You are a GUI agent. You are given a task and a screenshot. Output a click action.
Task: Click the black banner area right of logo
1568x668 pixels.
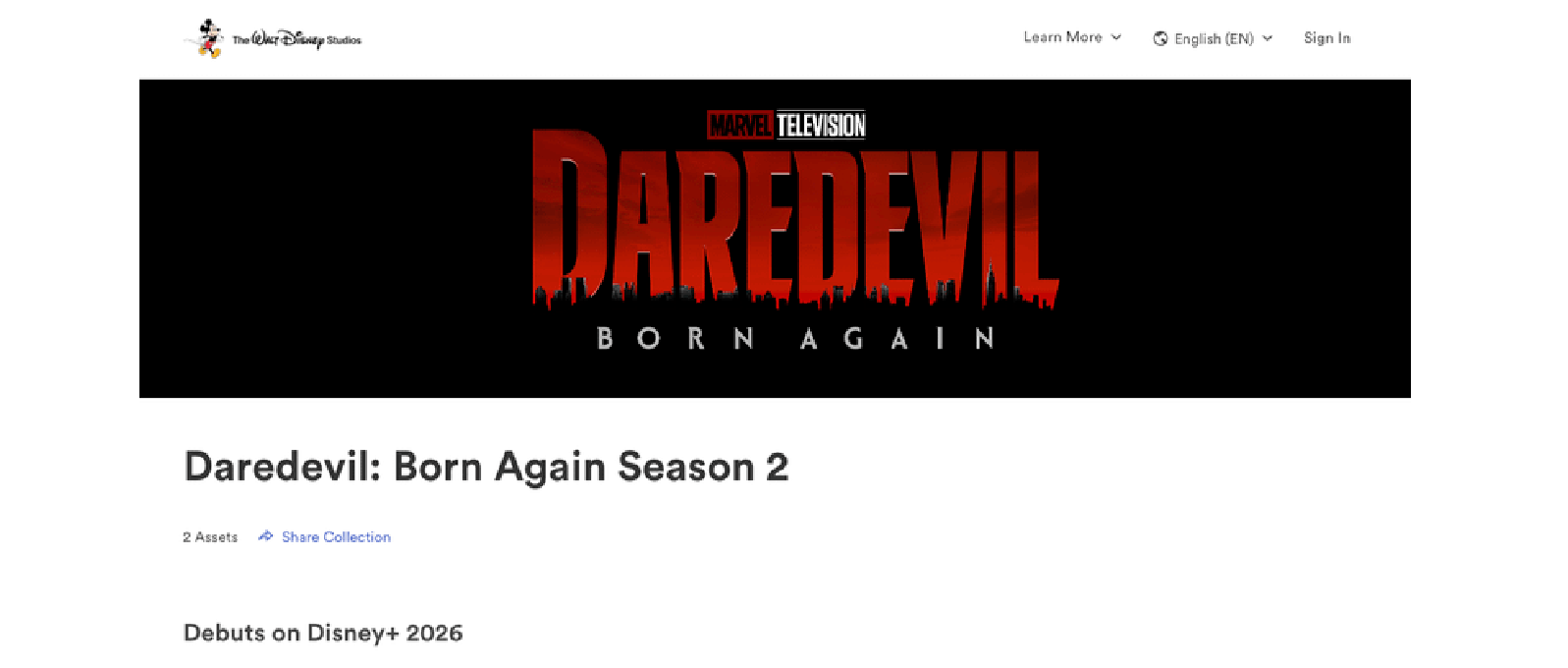(x=1235, y=239)
